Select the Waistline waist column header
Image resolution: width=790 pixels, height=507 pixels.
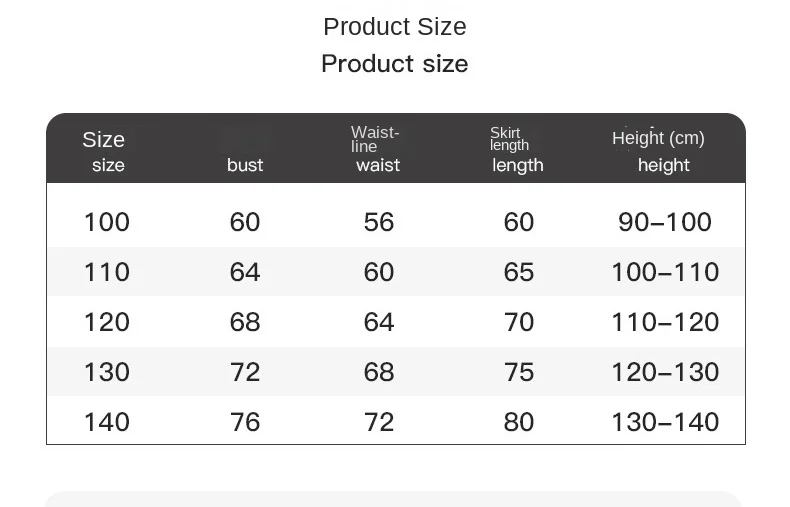click(376, 150)
